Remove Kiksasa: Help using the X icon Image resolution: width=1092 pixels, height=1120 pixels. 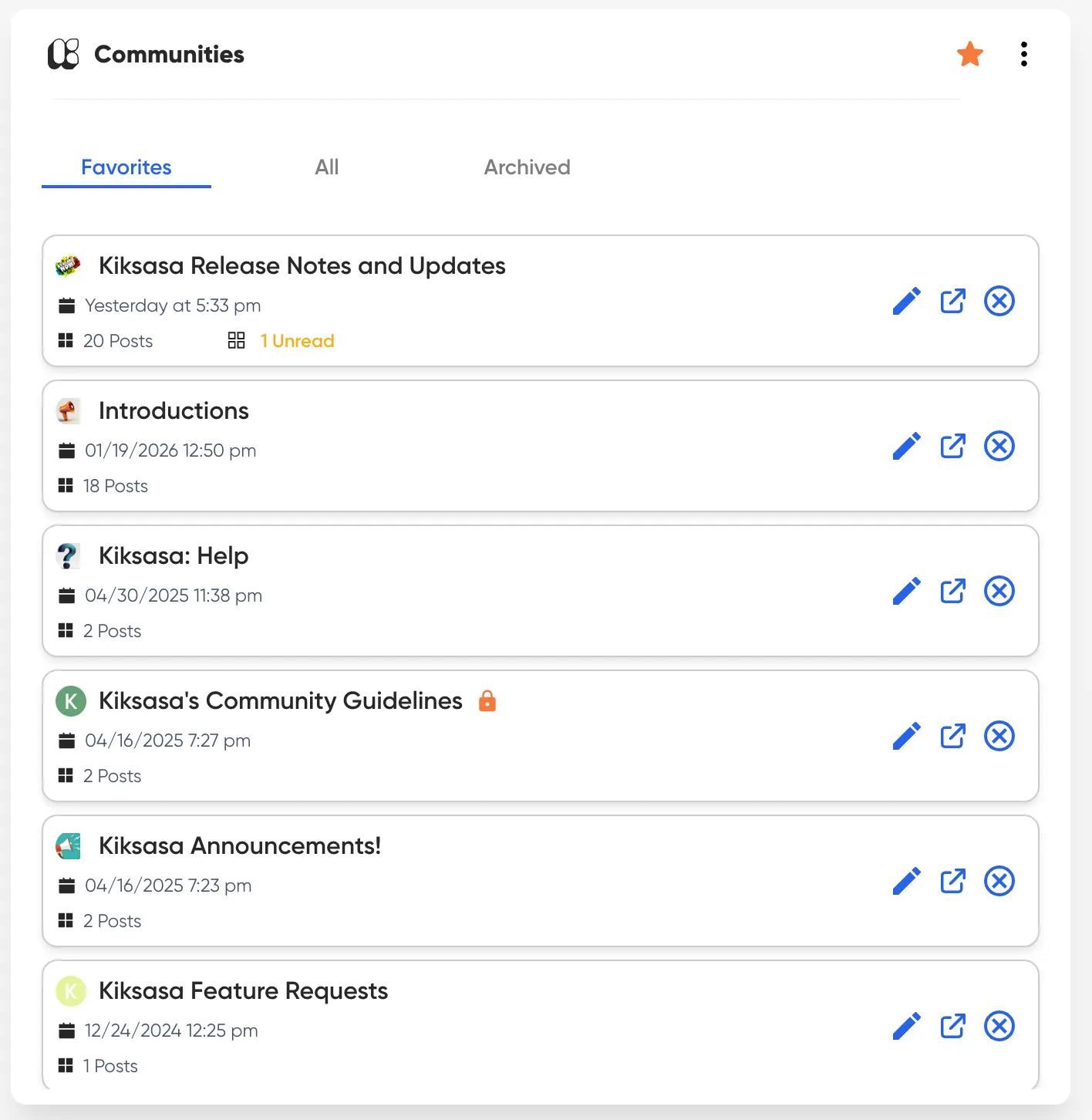(999, 591)
